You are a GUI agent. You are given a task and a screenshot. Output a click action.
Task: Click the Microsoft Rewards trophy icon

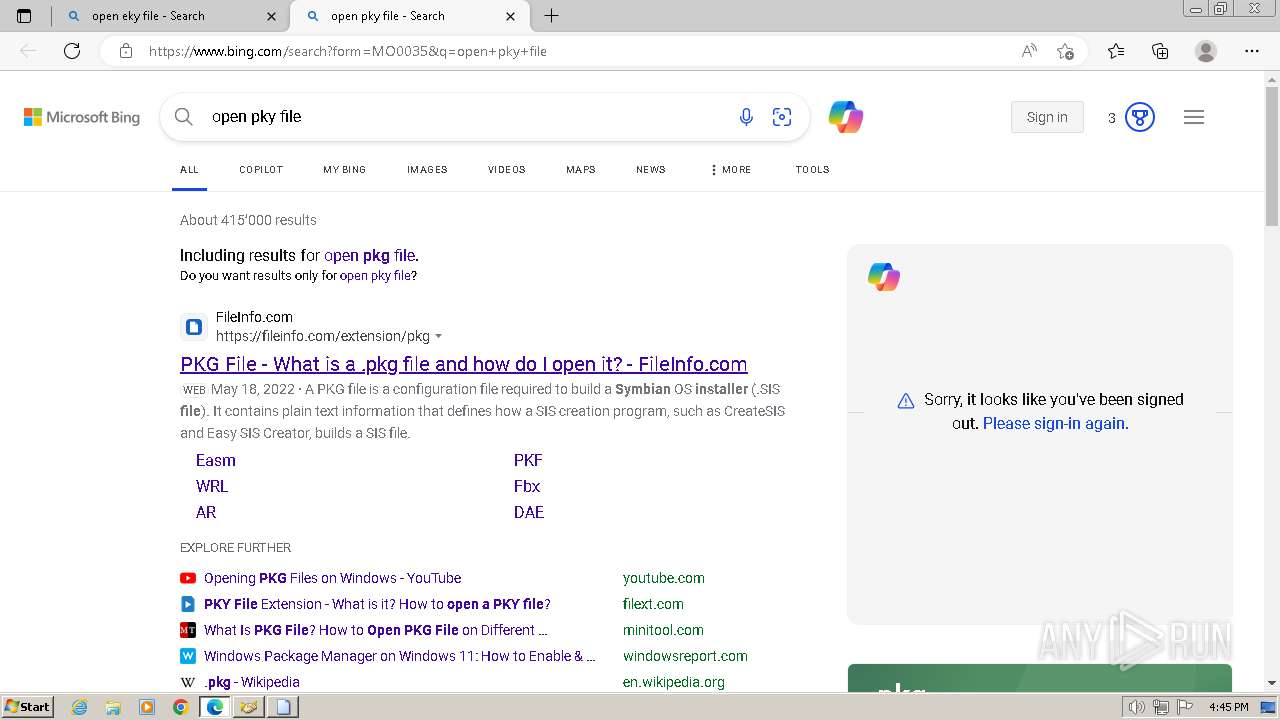[x=1140, y=117]
